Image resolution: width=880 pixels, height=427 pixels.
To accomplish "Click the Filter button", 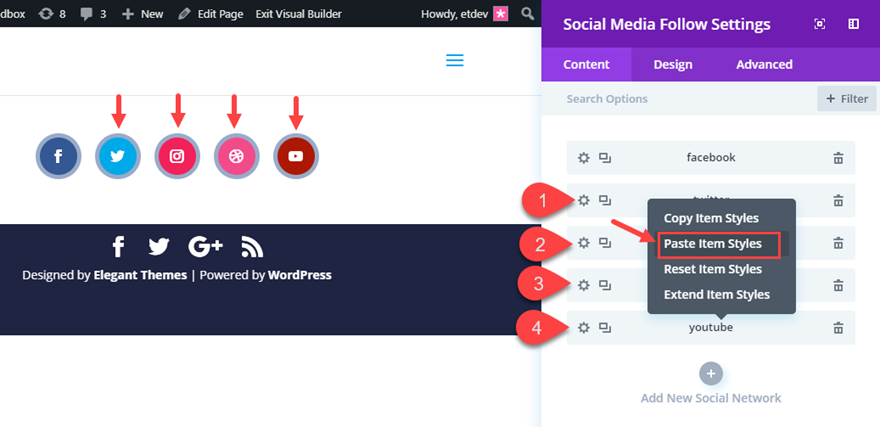I will [x=847, y=99].
